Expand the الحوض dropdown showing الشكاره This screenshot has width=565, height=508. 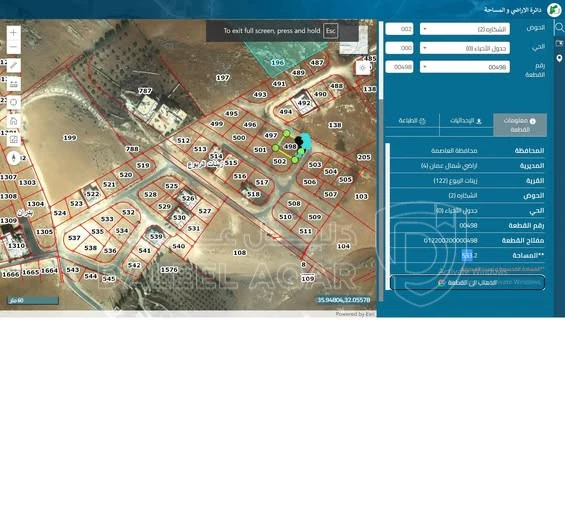[465, 29]
